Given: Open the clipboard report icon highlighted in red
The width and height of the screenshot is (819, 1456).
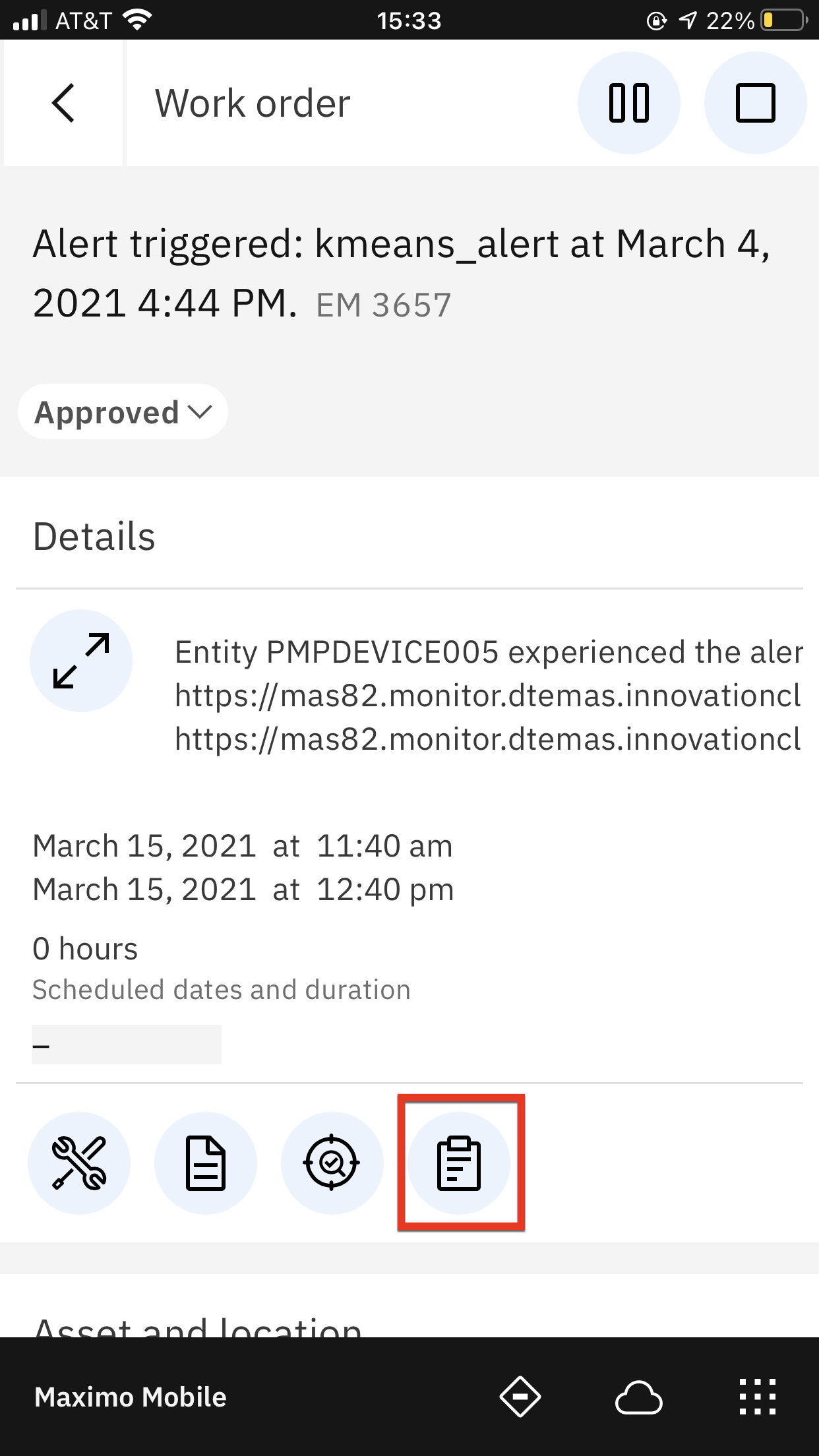Looking at the screenshot, I should [x=459, y=1163].
